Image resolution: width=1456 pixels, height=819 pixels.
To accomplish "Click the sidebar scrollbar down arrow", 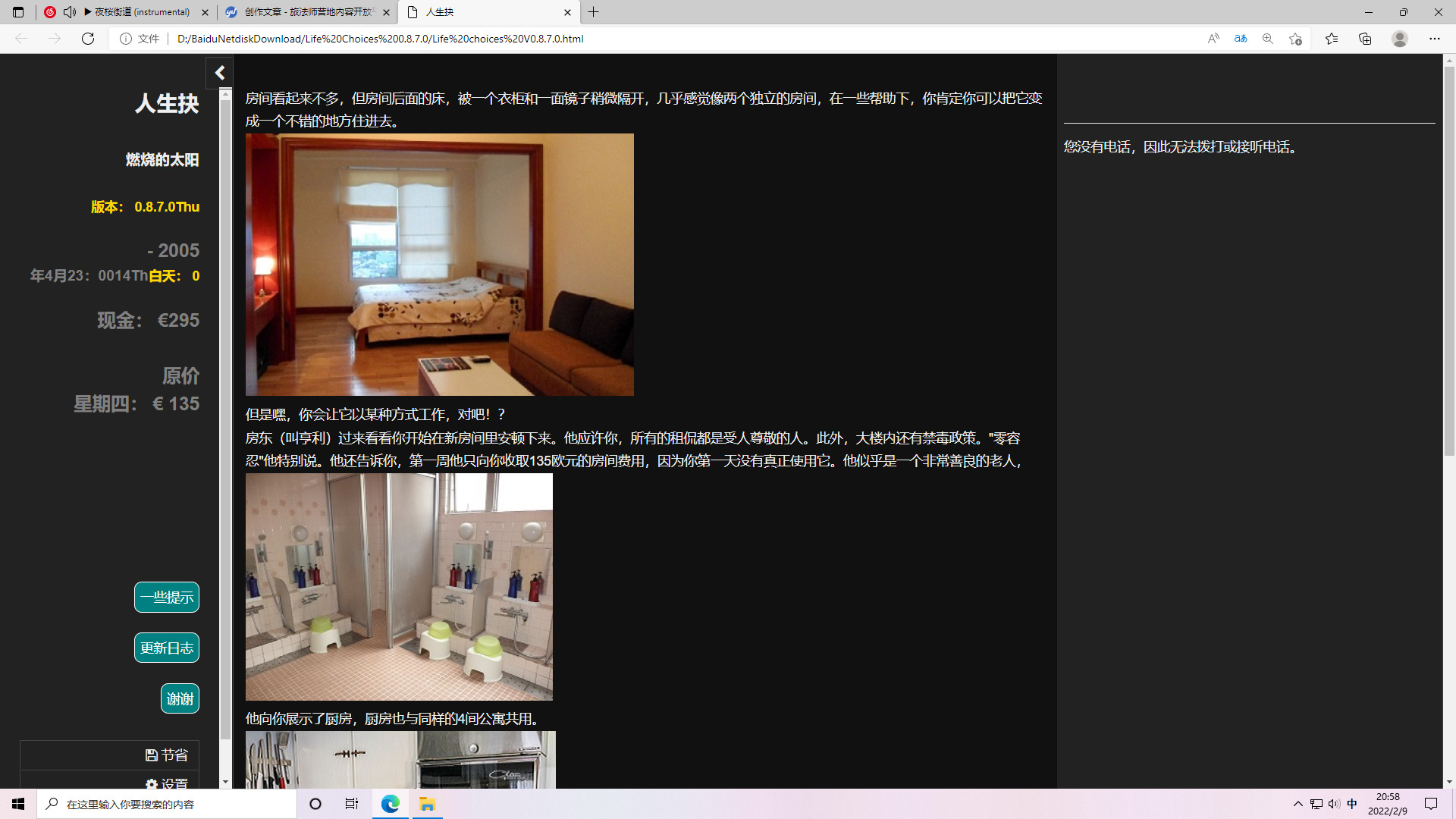I will coord(225,782).
